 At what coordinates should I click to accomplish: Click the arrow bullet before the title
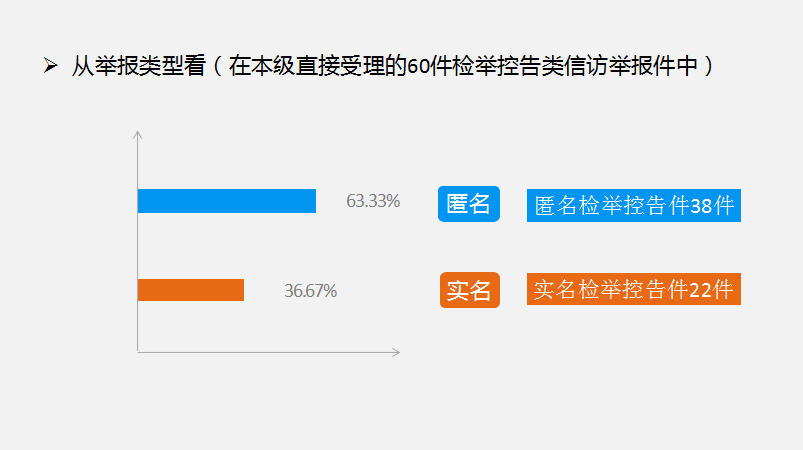coord(49,67)
